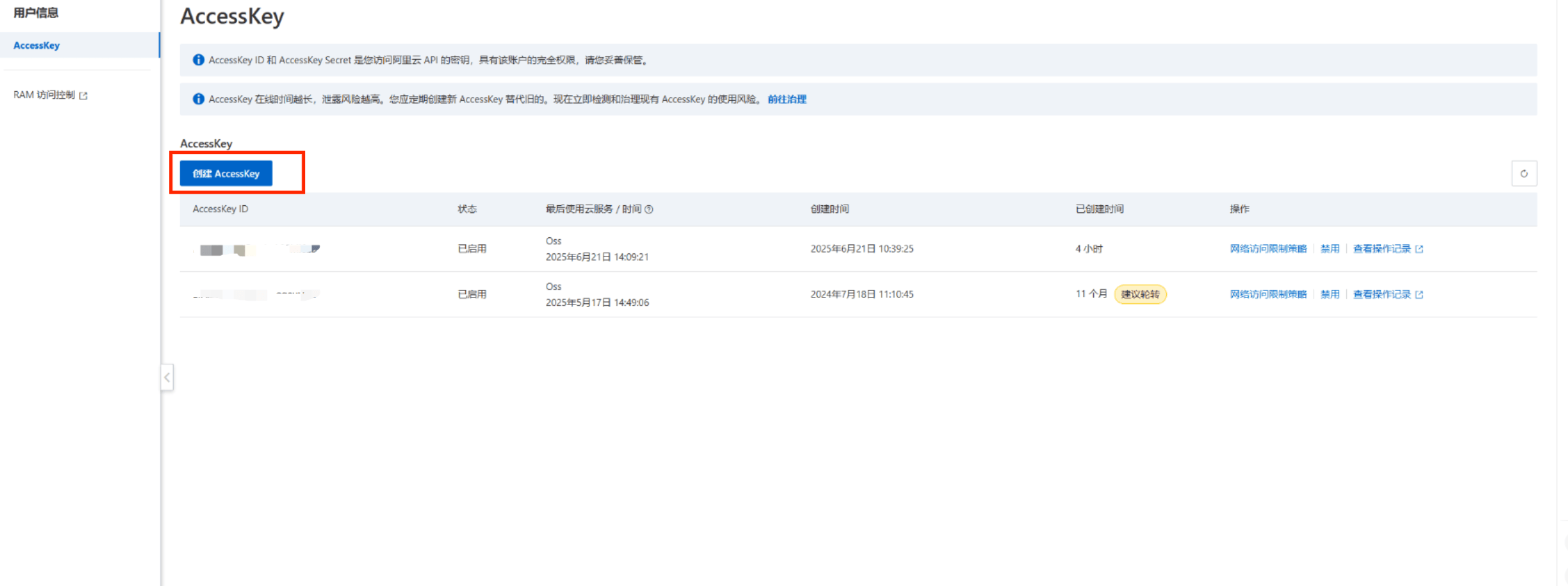Click 禁用 for the 11-month-old AccessKey
Viewport: 1568px width, 586px height.
click(x=1330, y=294)
